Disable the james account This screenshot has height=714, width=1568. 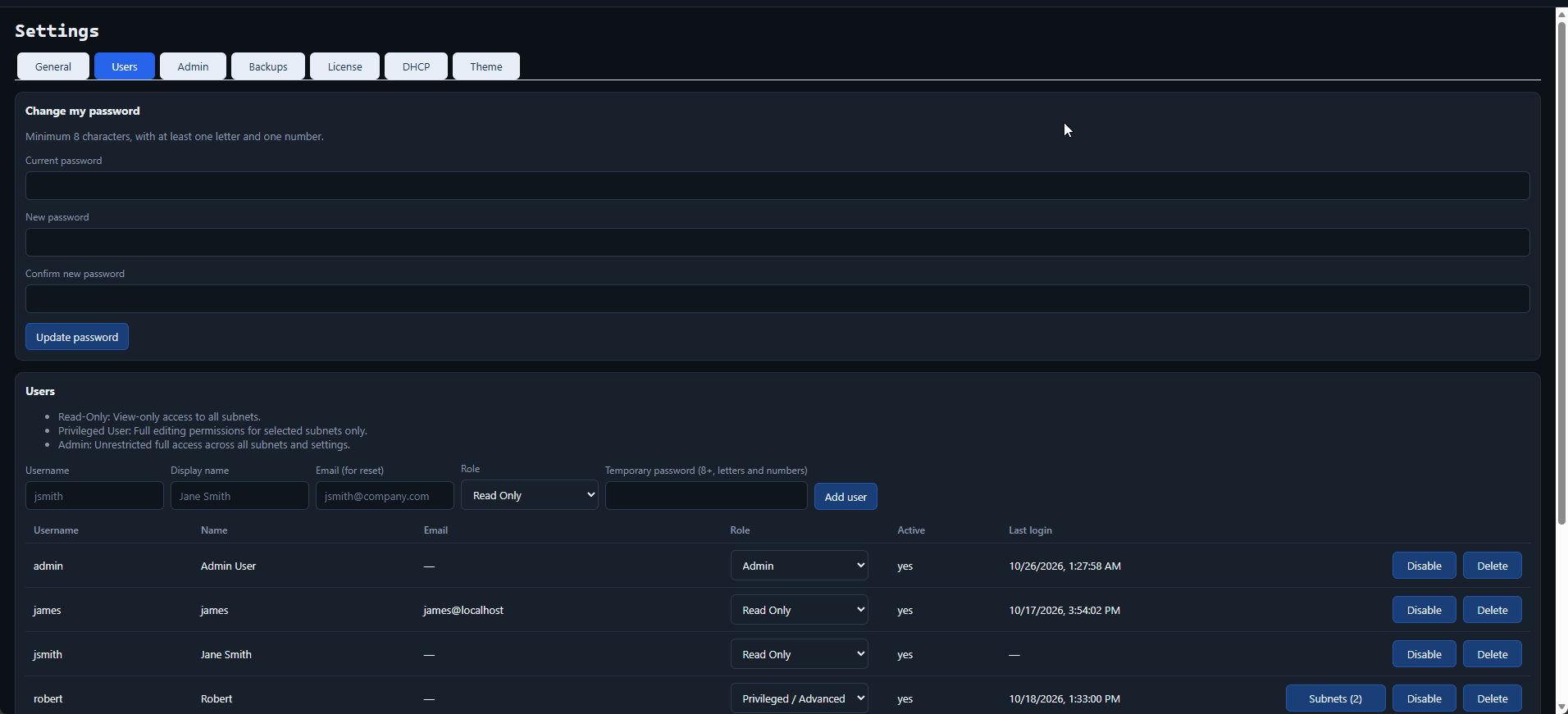(1424, 610)
